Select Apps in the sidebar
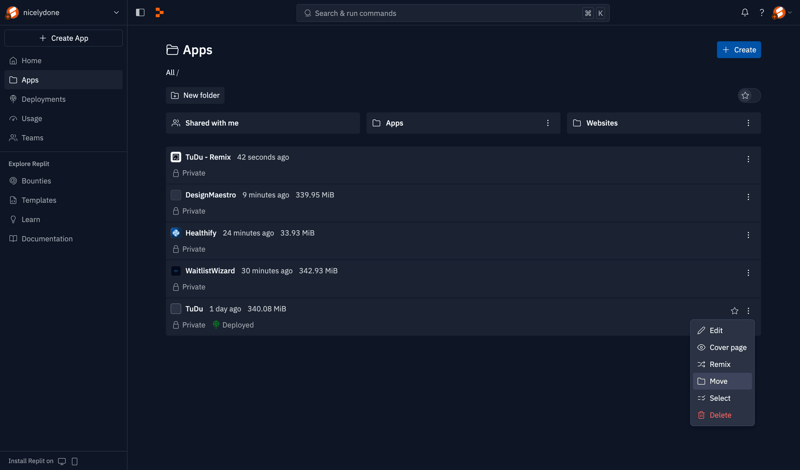 [x=63, y=80]
